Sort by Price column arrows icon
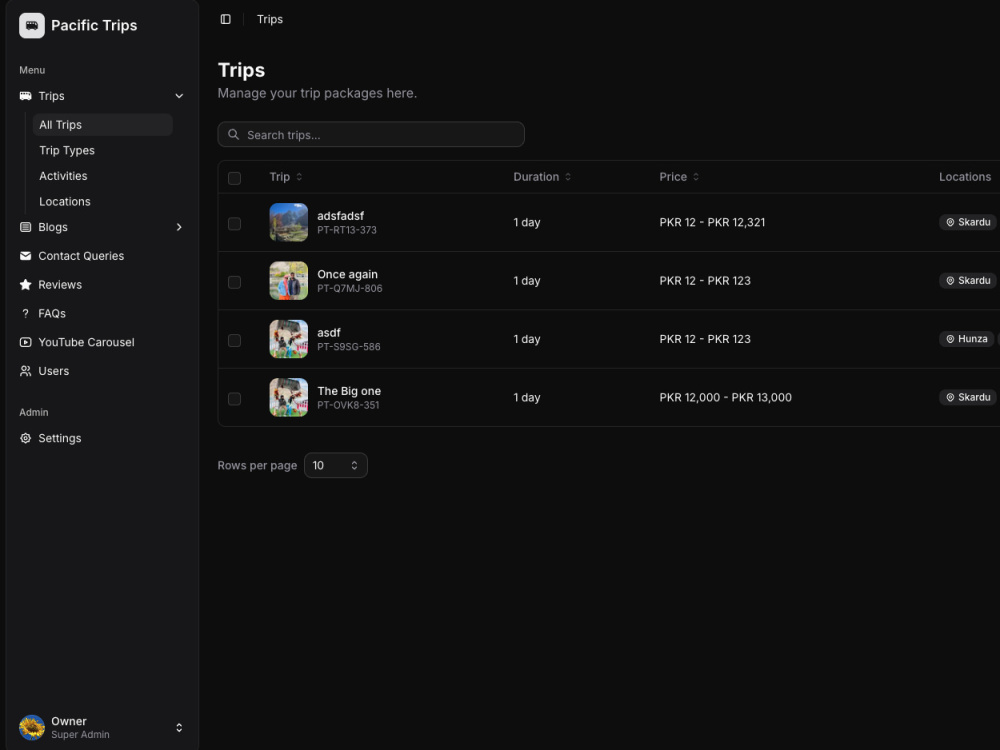This screenshot has width=1000, height=750. pyautogui.click(x=696, y=177)
